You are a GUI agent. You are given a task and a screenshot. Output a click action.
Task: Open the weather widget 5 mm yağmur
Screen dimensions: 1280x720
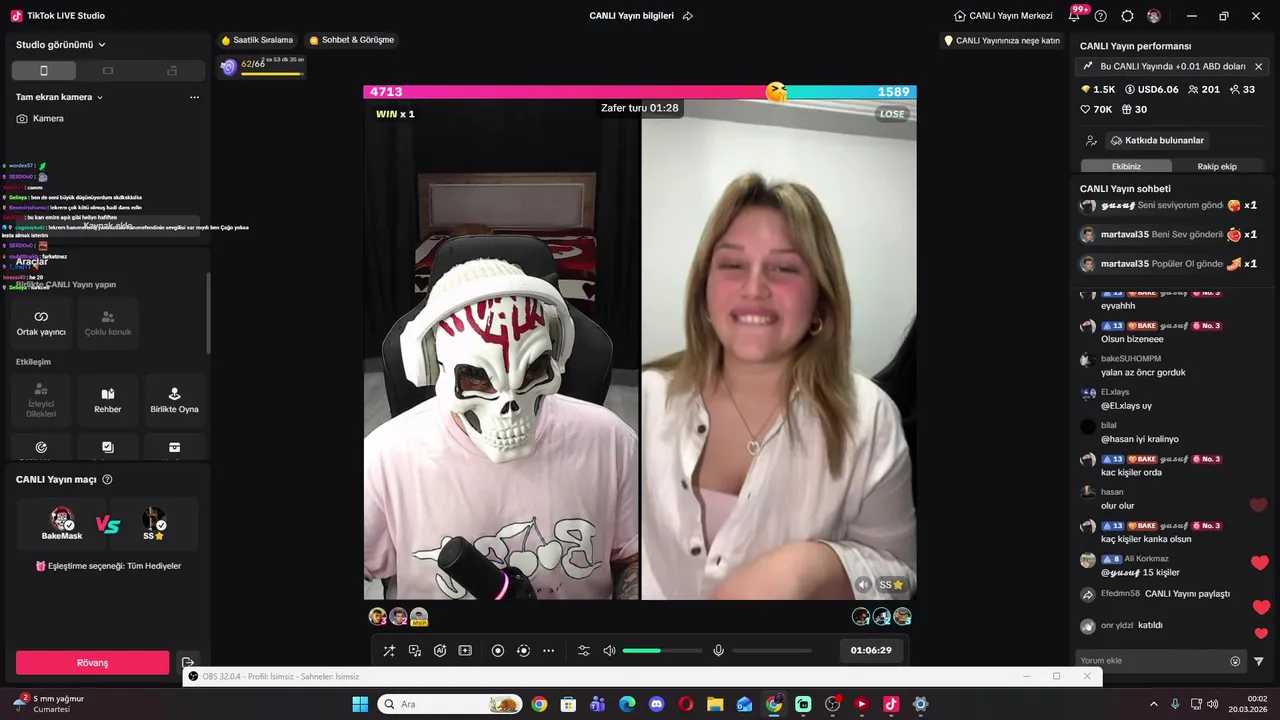tap(48, 704)
